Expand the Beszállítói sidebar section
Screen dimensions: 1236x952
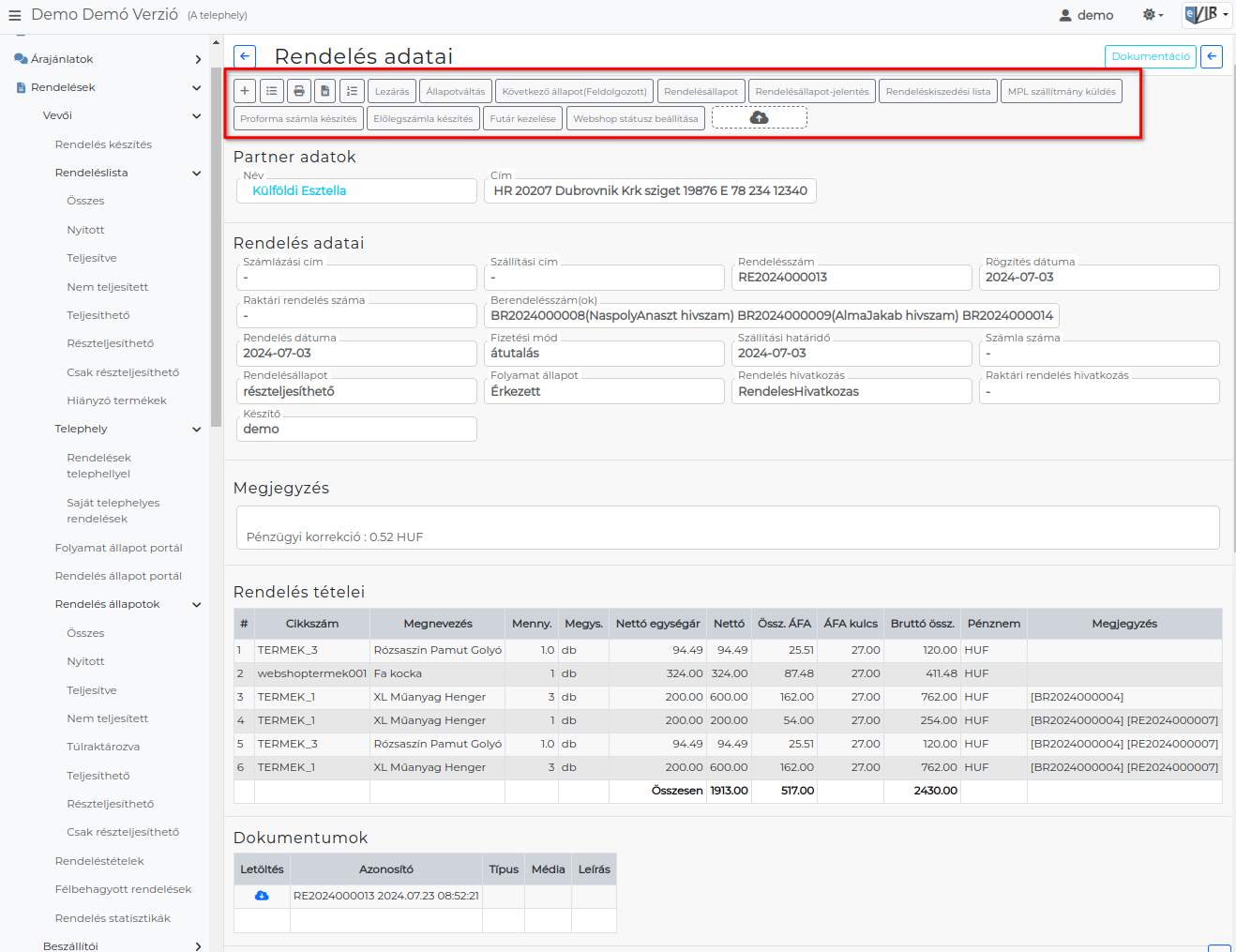click(198, 945)
